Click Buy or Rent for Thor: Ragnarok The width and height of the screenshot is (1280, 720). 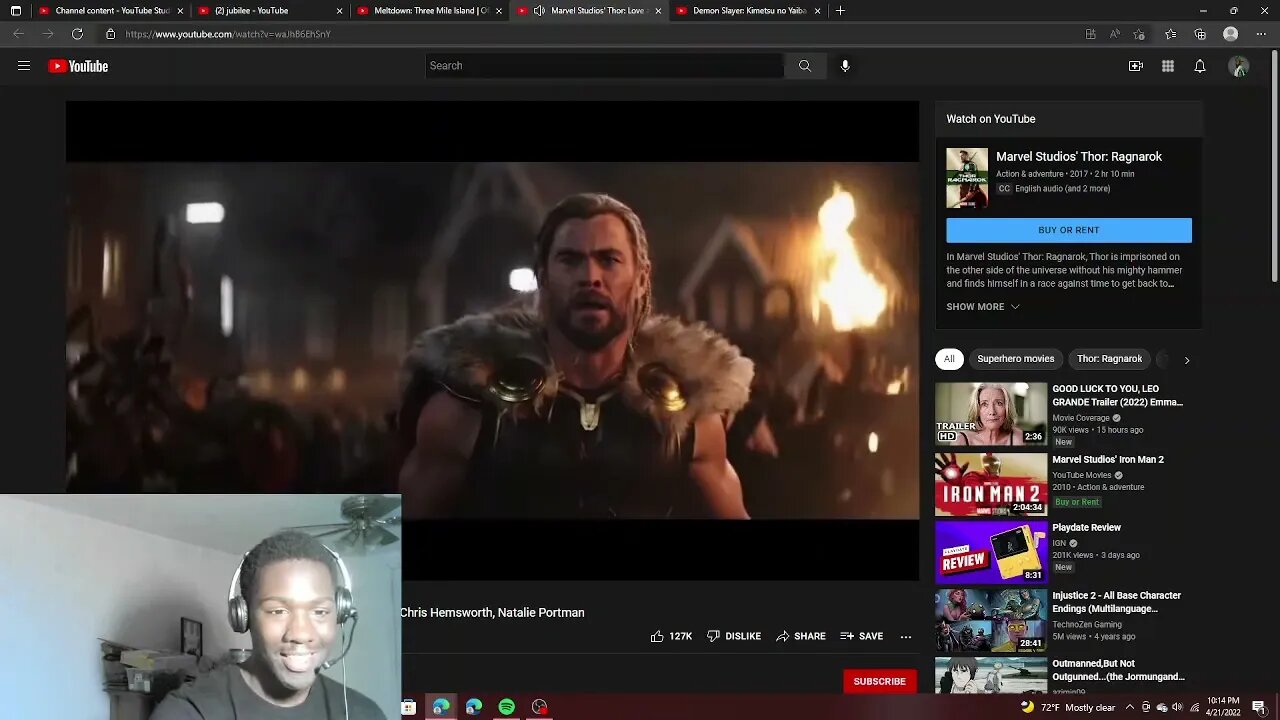tap(1069, 230)
